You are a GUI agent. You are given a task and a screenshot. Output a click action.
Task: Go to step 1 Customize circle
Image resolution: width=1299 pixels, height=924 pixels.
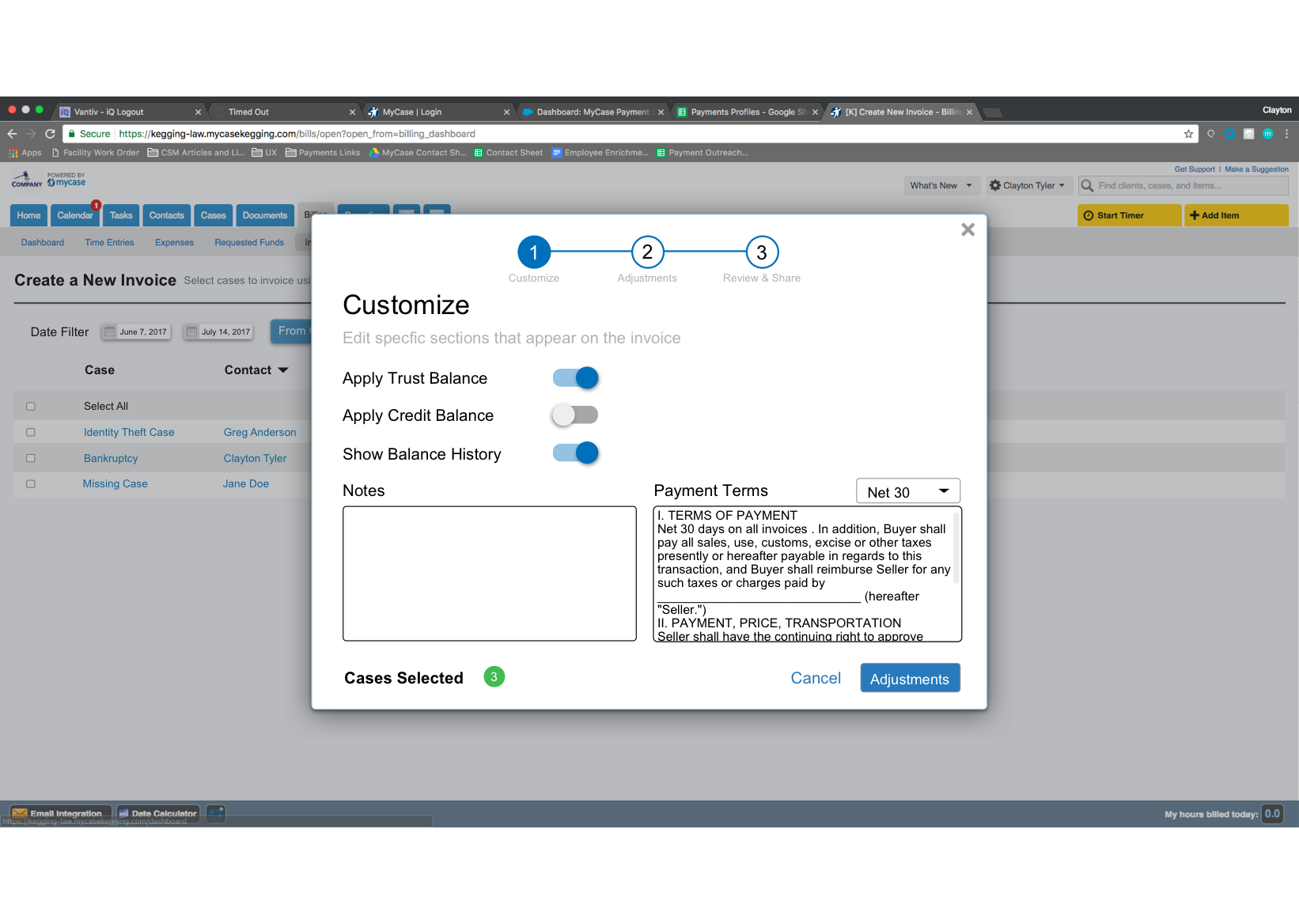534,252
